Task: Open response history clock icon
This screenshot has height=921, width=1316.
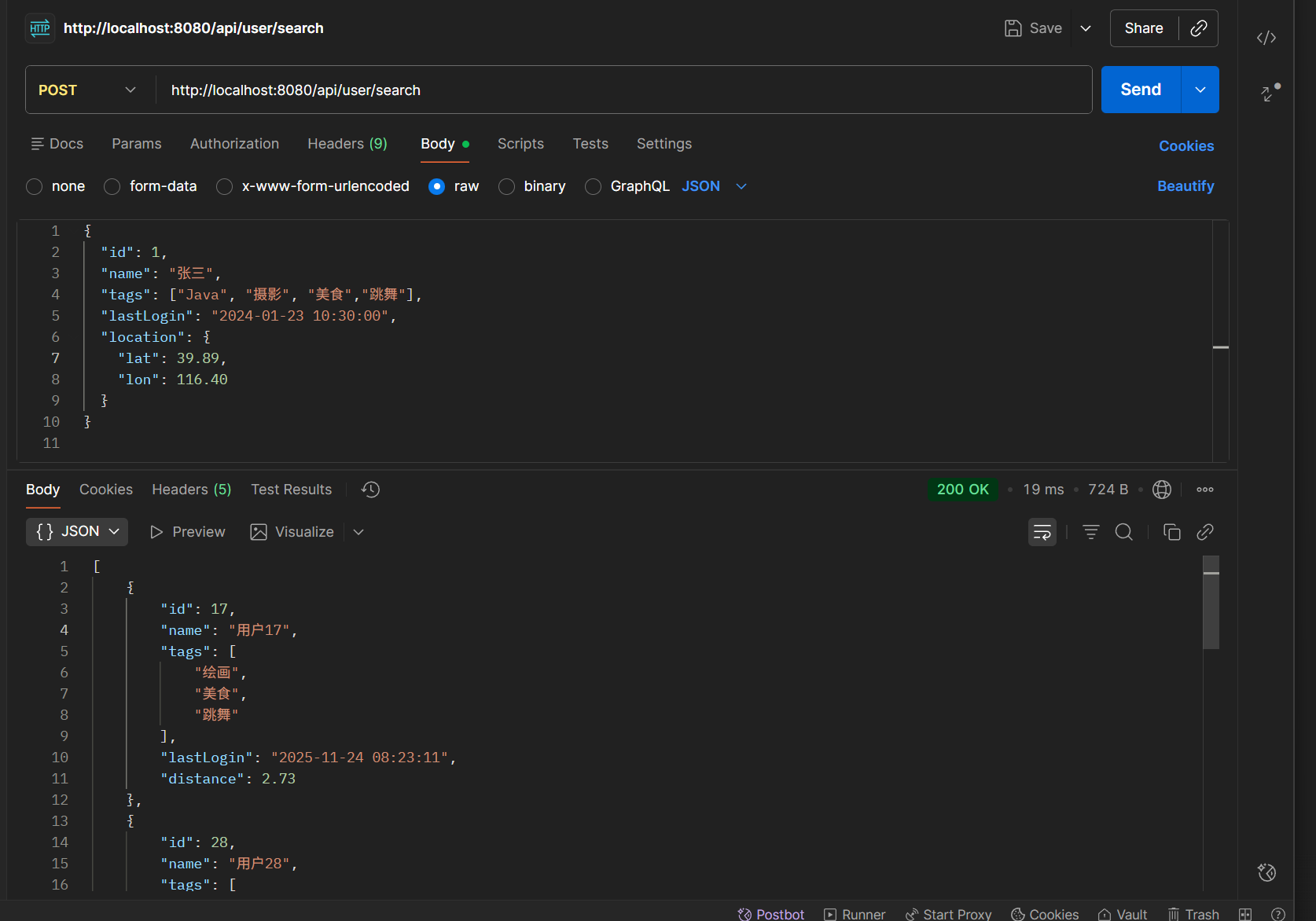Action: click(x=370, y=490)
